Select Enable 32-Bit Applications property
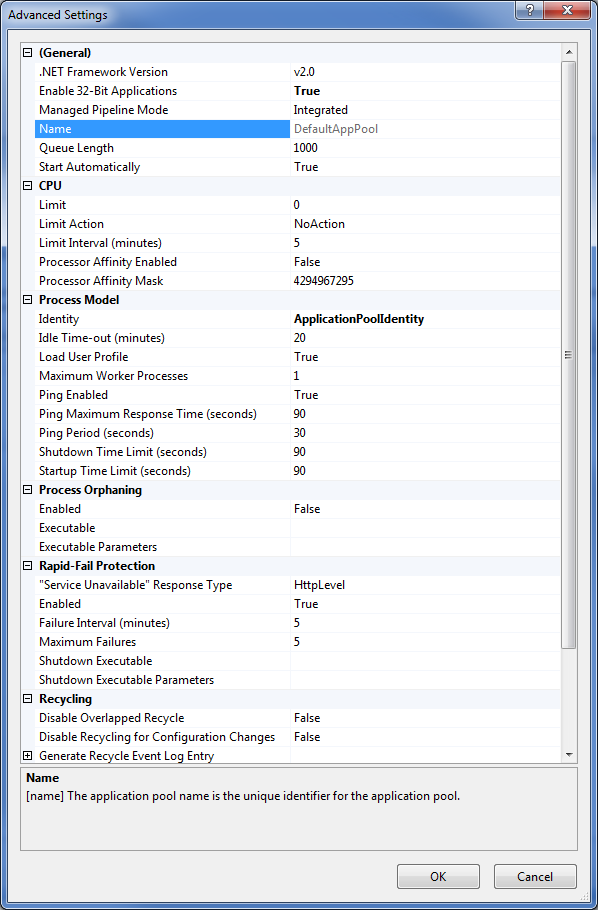The width and height of the screenshot is (598, 910). [x=163, y=91]
